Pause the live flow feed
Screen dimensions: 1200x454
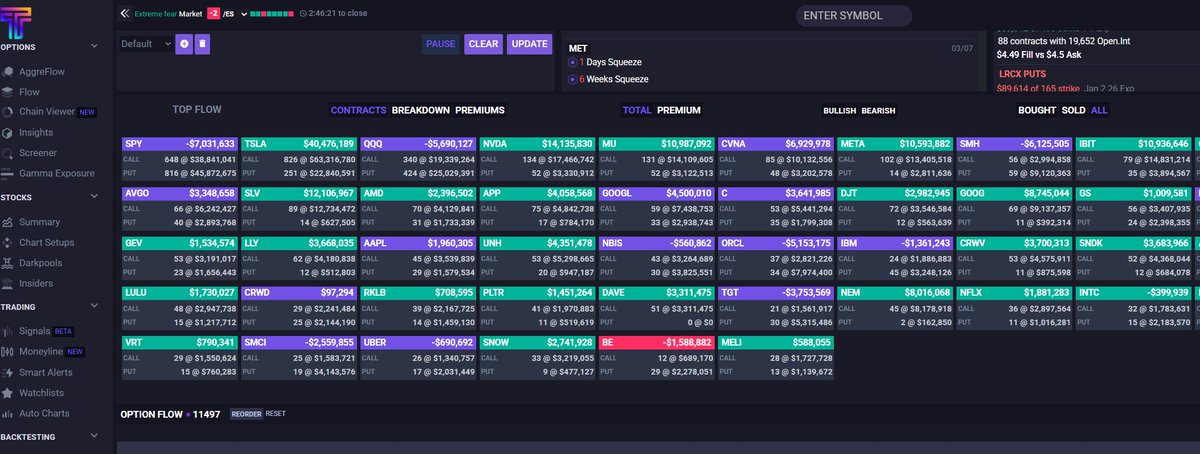pyautogui.click(x=441, y=44)
